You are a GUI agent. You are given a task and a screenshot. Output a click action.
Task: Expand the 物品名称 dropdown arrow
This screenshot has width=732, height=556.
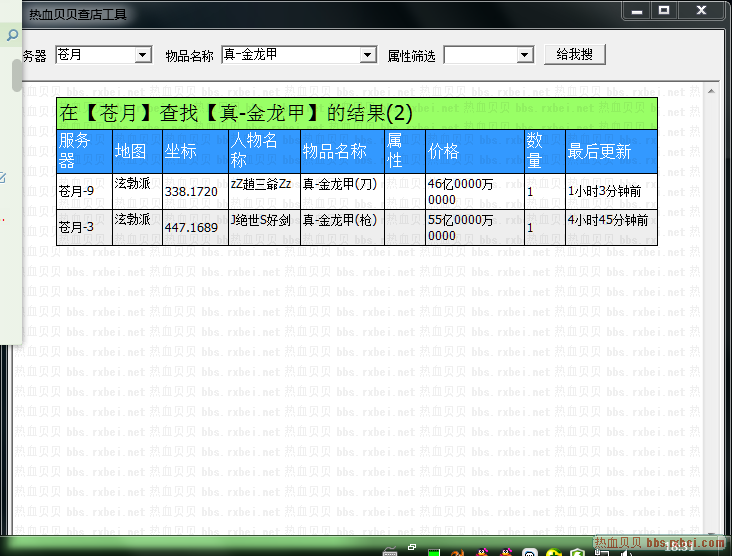367,55
